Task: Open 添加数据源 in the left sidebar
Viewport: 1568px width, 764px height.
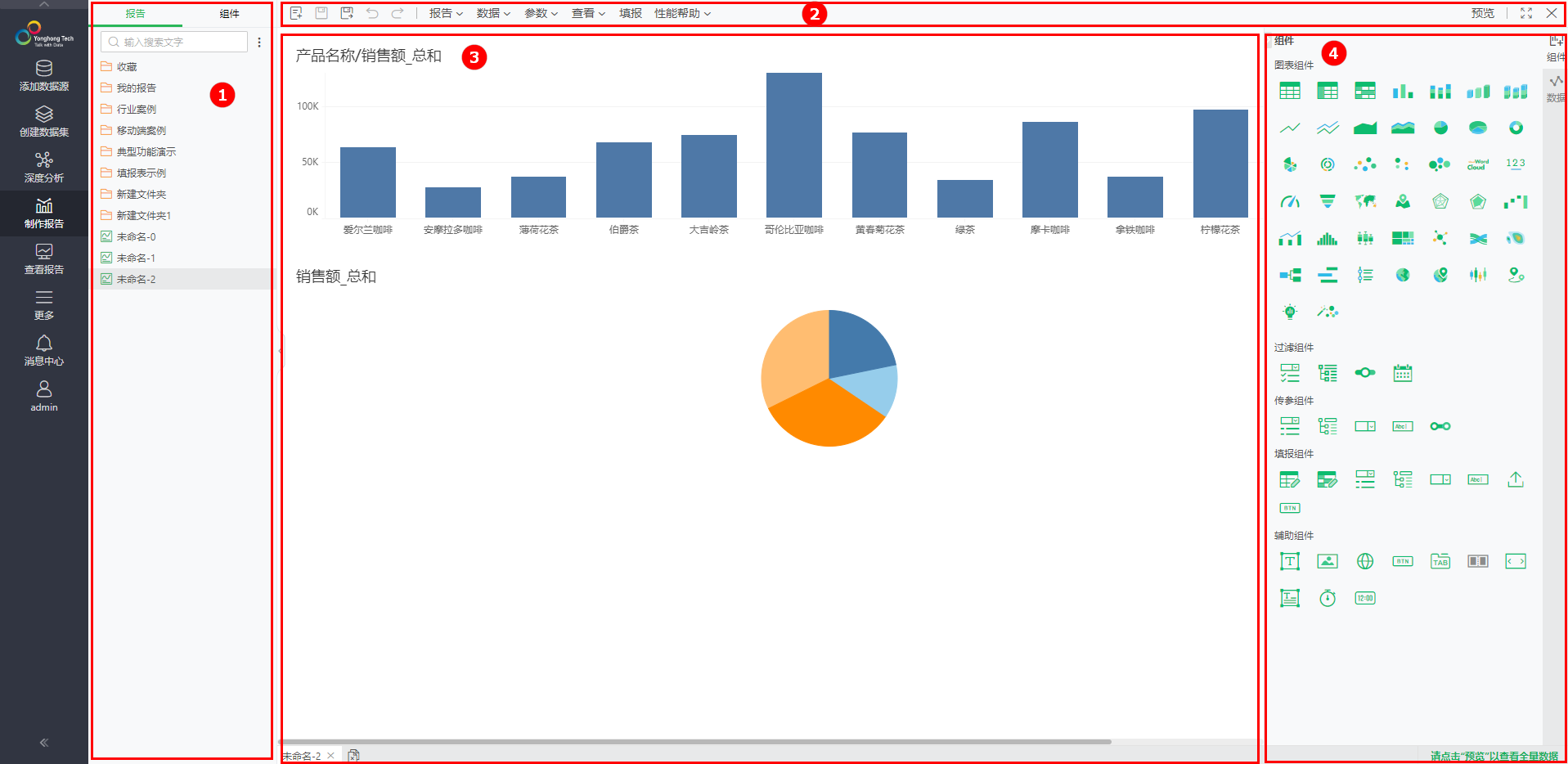Action: click(x=44, y=75)
